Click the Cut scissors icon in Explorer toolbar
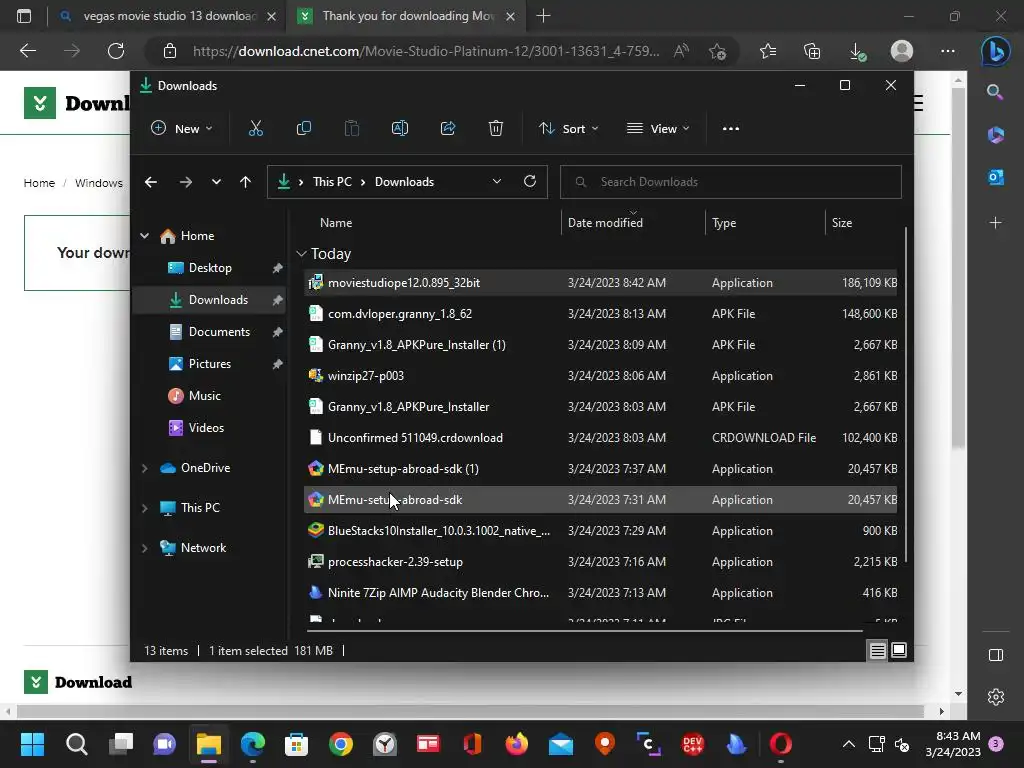Image resolution: width=1024 pixels, height=768 pixels. click(x=255, y=129)
